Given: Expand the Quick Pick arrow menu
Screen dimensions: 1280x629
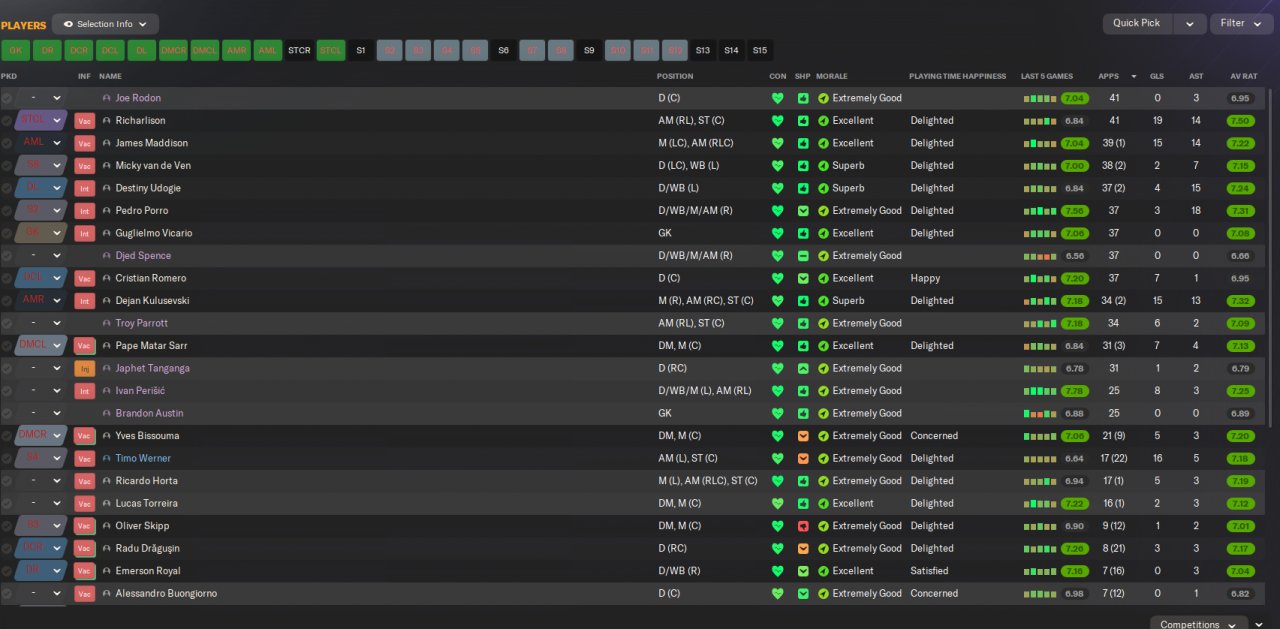Looking at the screenshot, I should click(1189, 23).
